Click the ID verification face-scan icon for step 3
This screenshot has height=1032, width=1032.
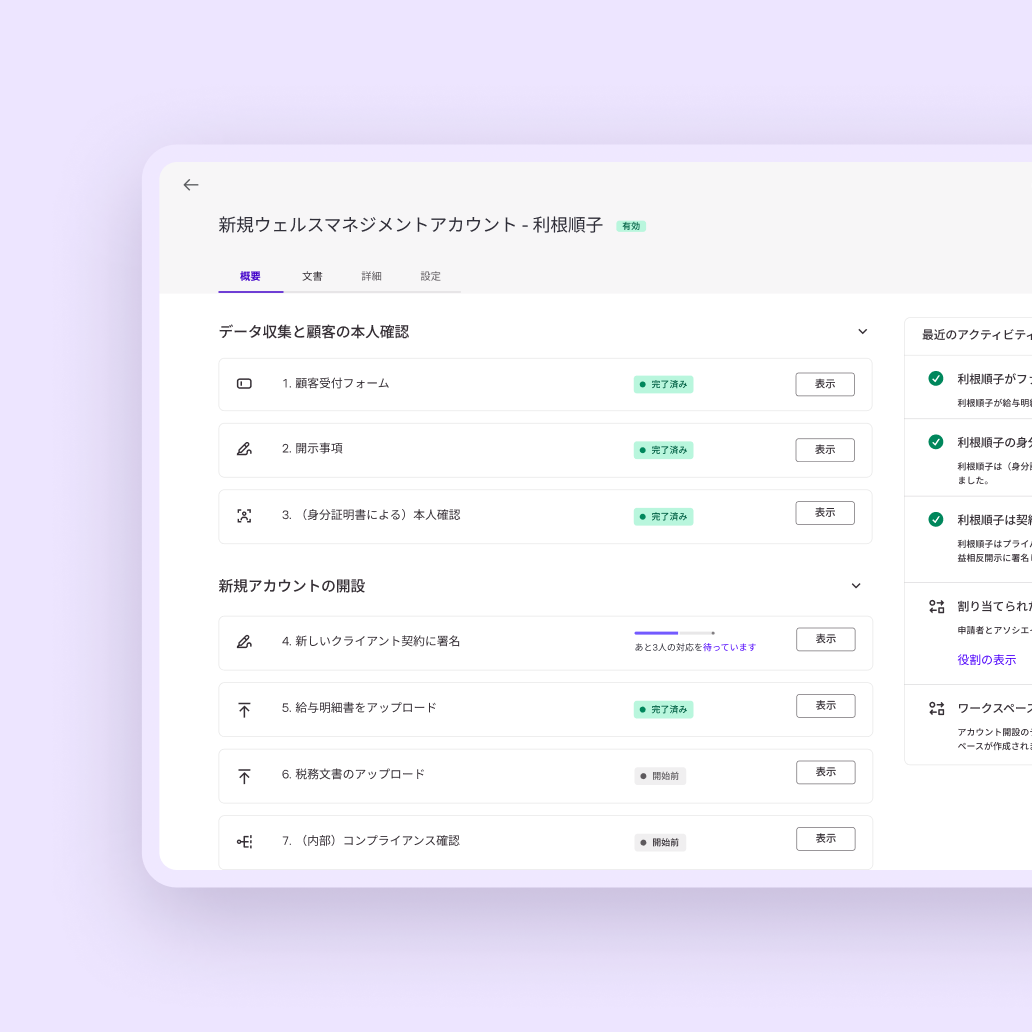point(246,516)
